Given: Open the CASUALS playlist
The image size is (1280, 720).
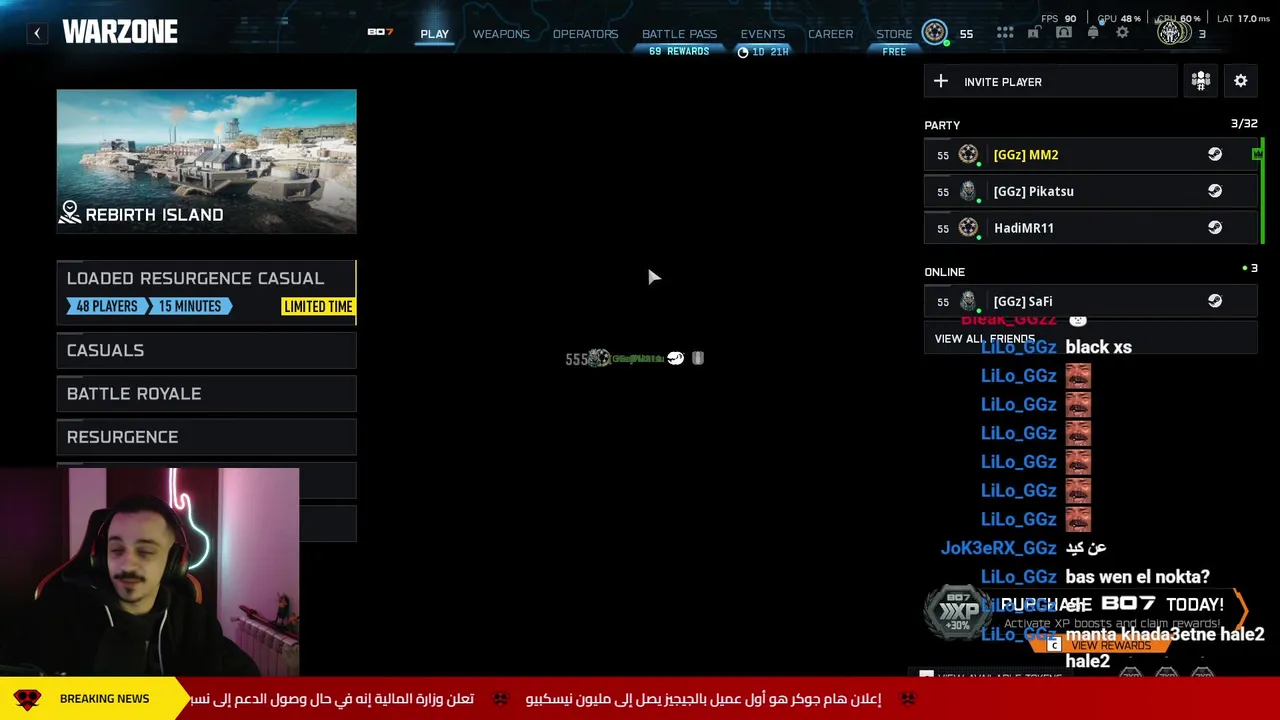Looking at the screenshot, I should 206,350.
